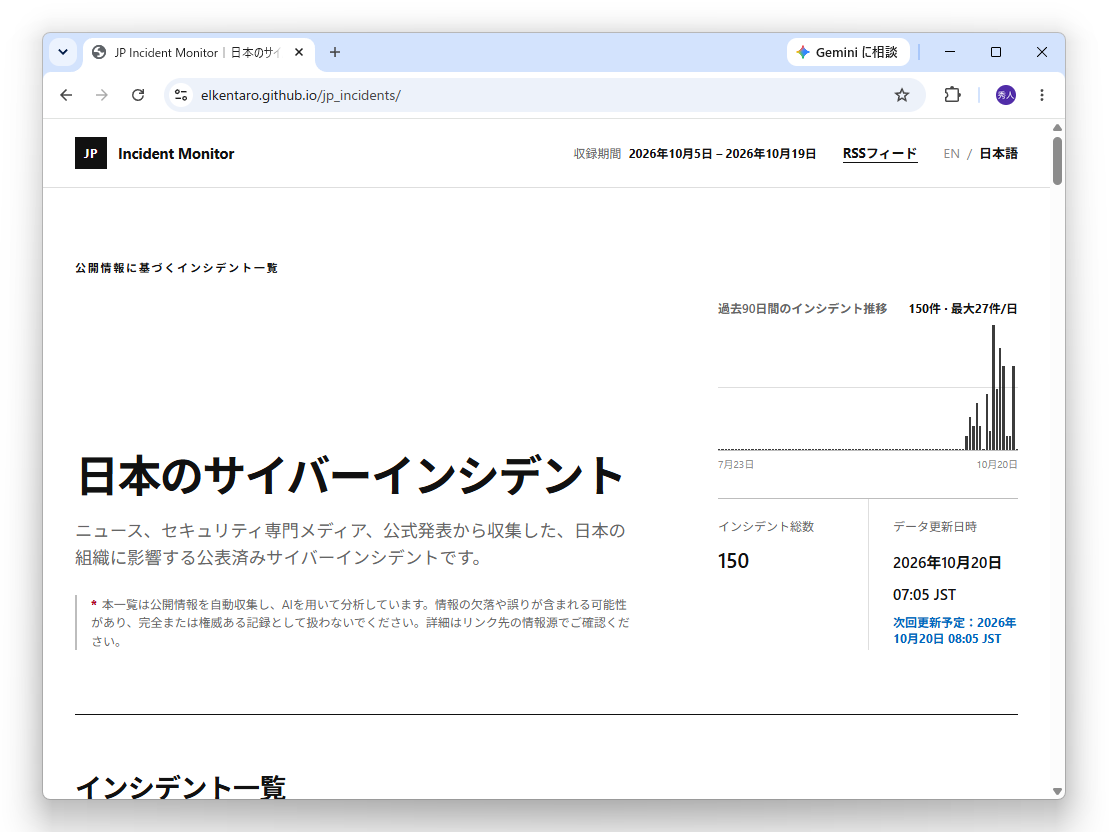
Task: Go back with the back arrow
Action: 66,95
